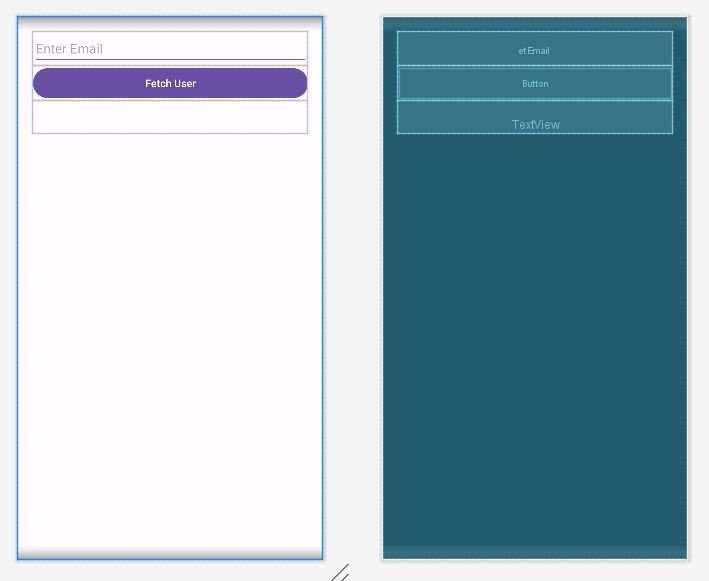Click the Enter Email input field

coord(169,49)
